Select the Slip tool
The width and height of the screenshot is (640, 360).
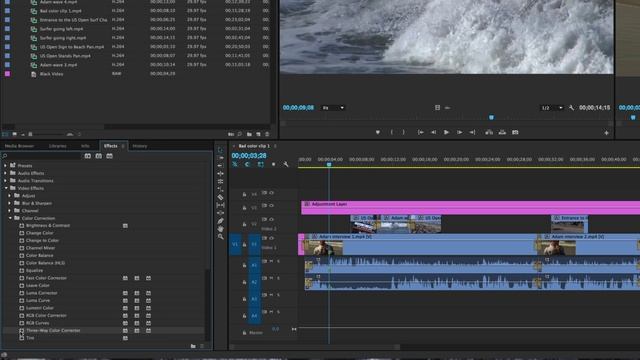(220, 205)
